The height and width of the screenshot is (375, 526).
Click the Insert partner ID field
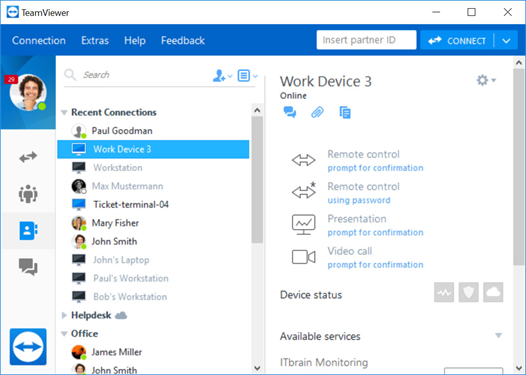(x=366, y=40)
